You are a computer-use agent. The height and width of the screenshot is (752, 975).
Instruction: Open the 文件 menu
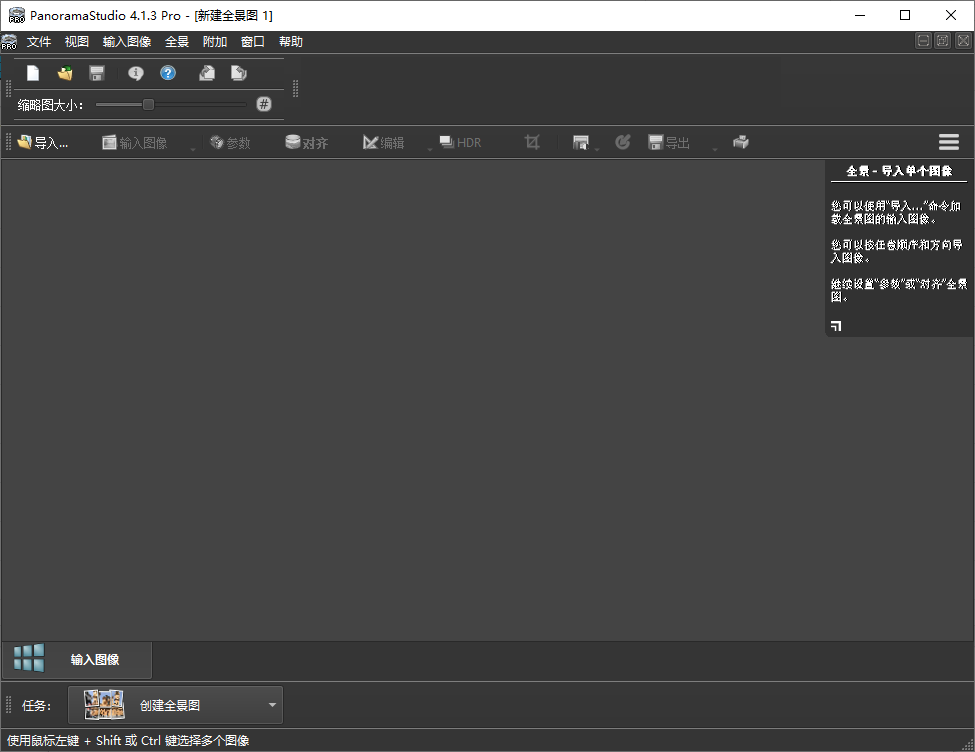[40, 41]
